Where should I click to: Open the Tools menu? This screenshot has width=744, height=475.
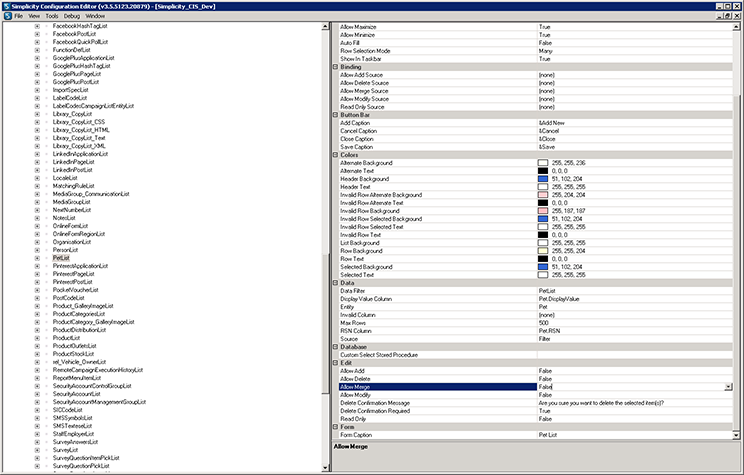[x=51, y=17]
